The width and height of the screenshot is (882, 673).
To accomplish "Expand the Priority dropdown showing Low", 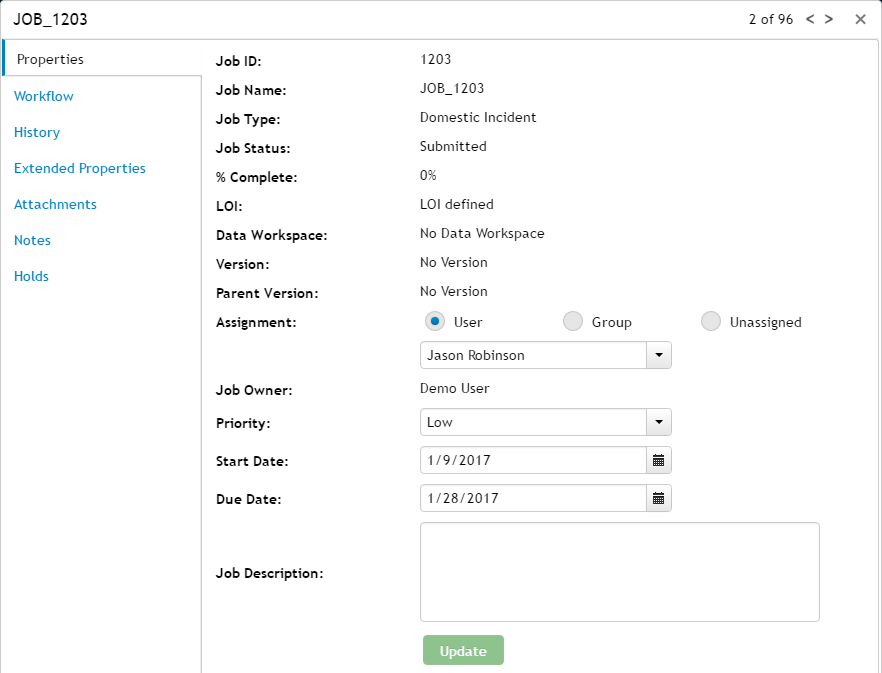I will [659, 422].
